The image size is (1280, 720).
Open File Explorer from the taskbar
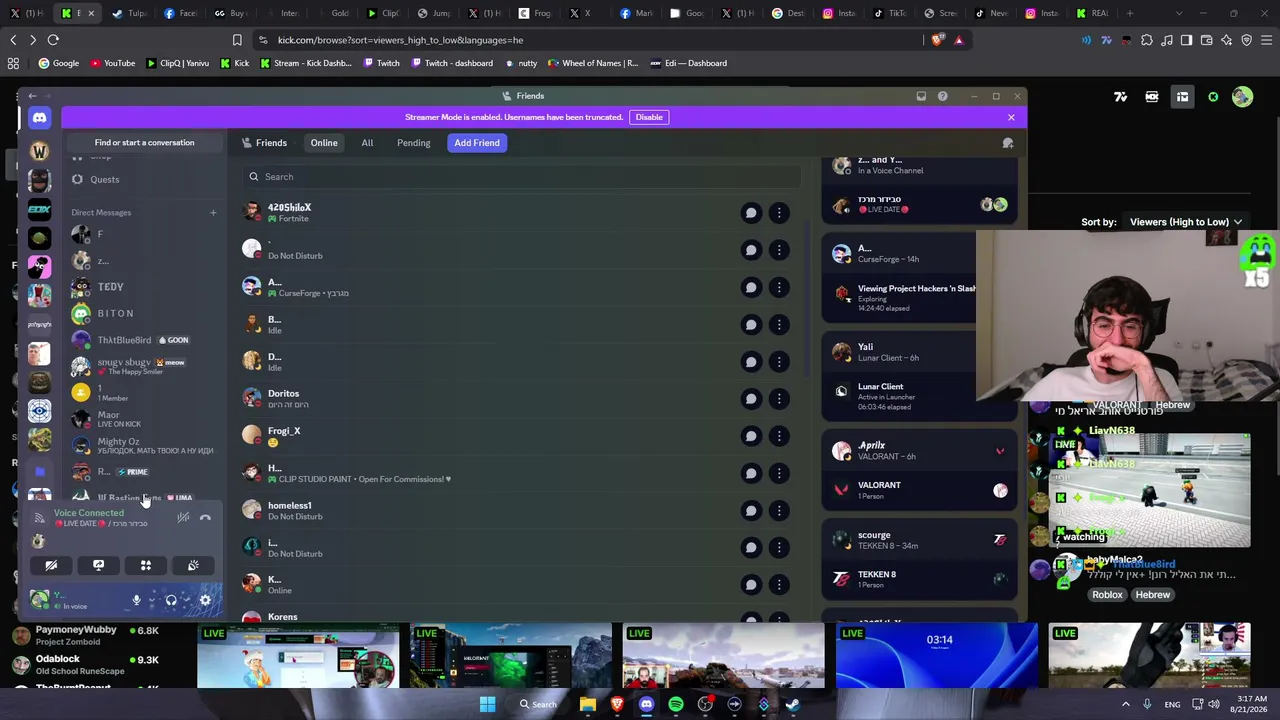tap(588, 704)
